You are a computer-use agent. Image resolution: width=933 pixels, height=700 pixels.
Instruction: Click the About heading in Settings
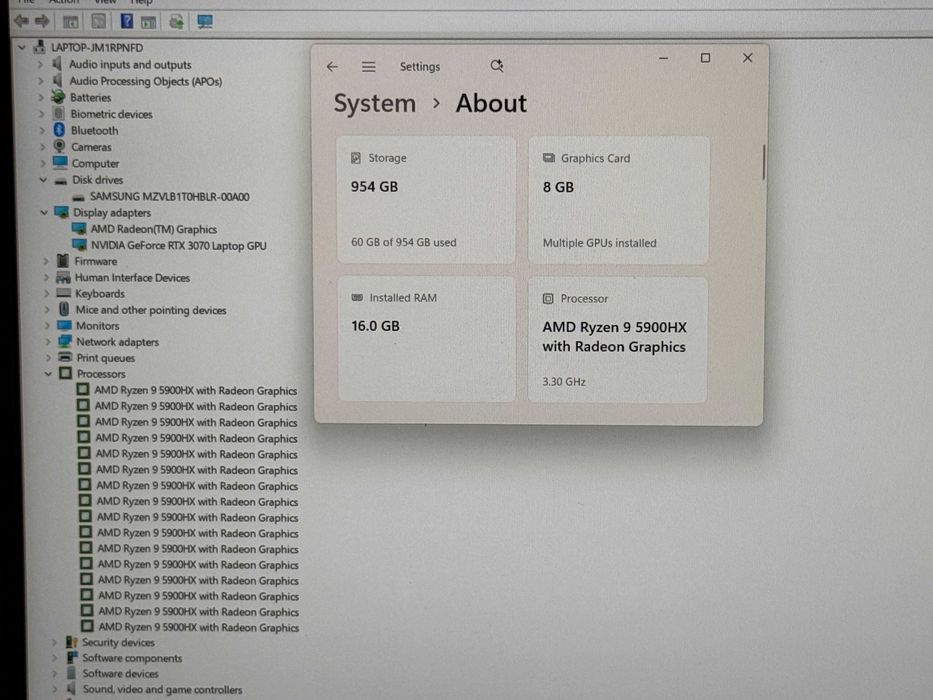[x=491, y=104]
